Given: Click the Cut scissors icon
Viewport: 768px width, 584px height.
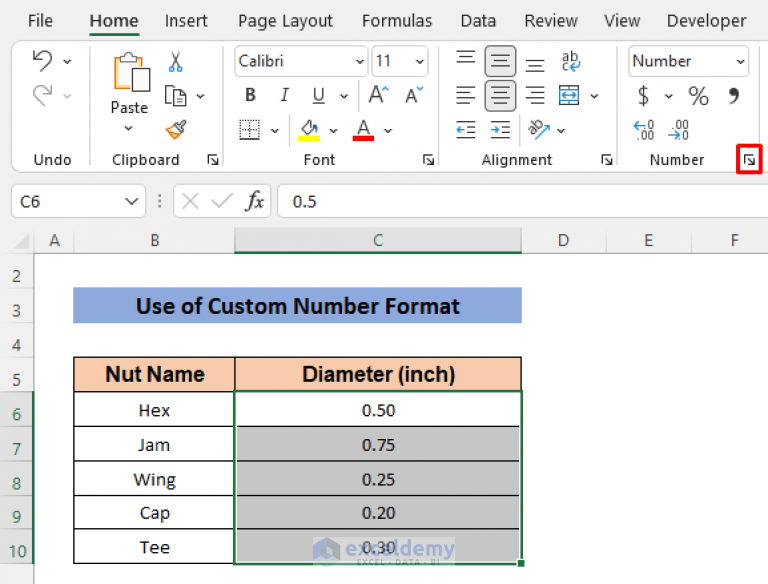Looking at the screenshot, I should click(175, 62).
